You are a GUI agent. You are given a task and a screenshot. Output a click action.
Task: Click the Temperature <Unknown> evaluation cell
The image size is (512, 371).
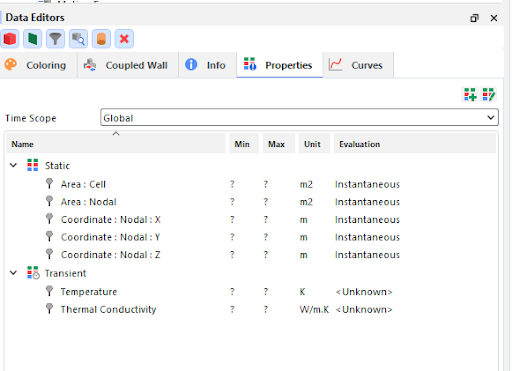tap(364, 292)
